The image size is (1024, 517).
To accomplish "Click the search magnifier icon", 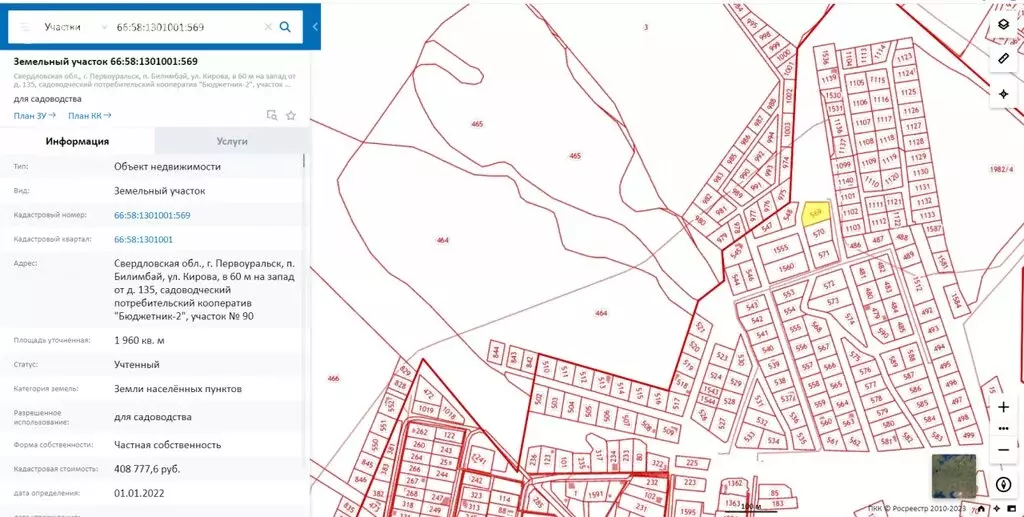I will [x=285, y=27].
